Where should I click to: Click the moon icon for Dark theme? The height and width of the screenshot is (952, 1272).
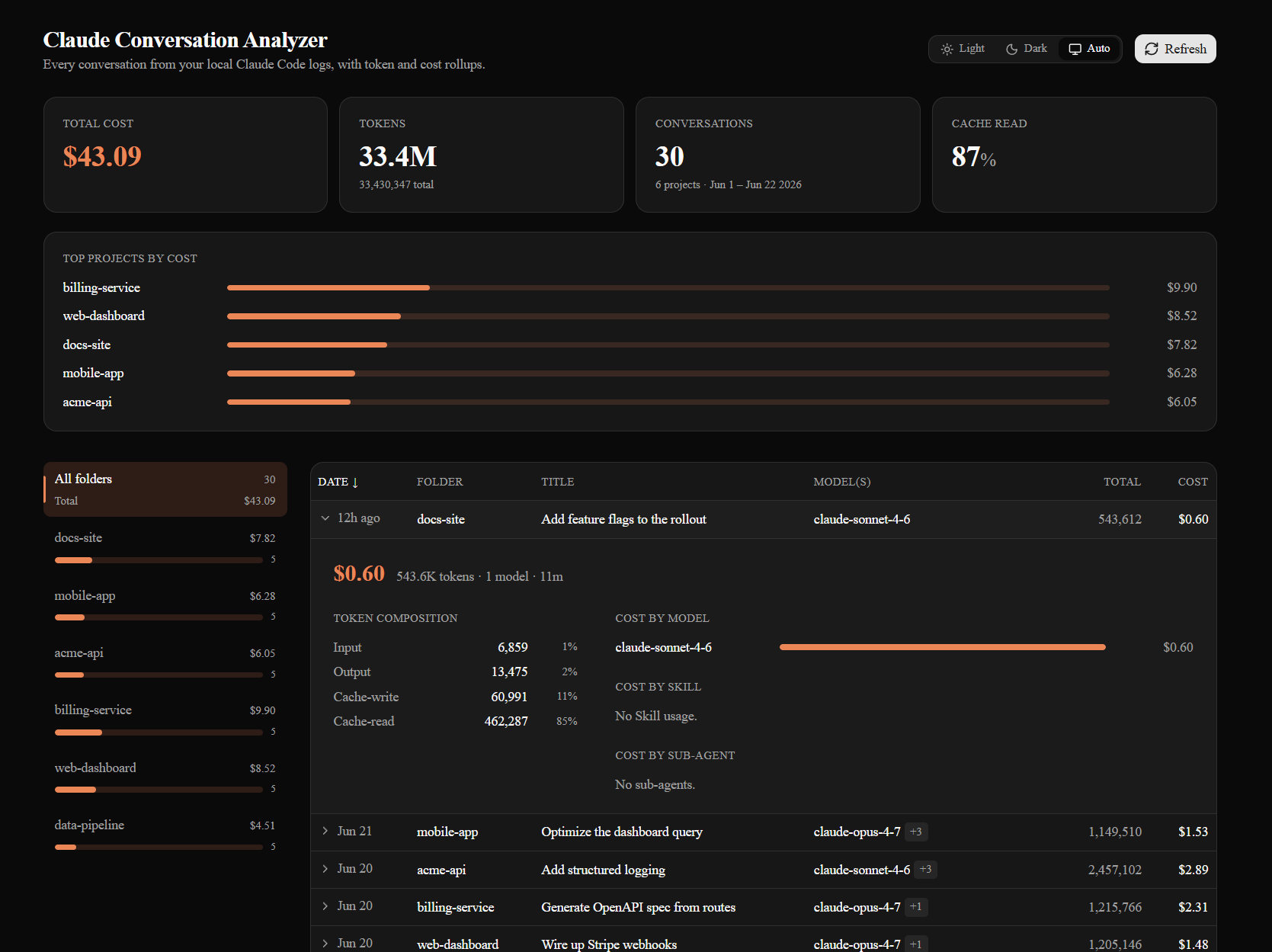click(1012, 49)
